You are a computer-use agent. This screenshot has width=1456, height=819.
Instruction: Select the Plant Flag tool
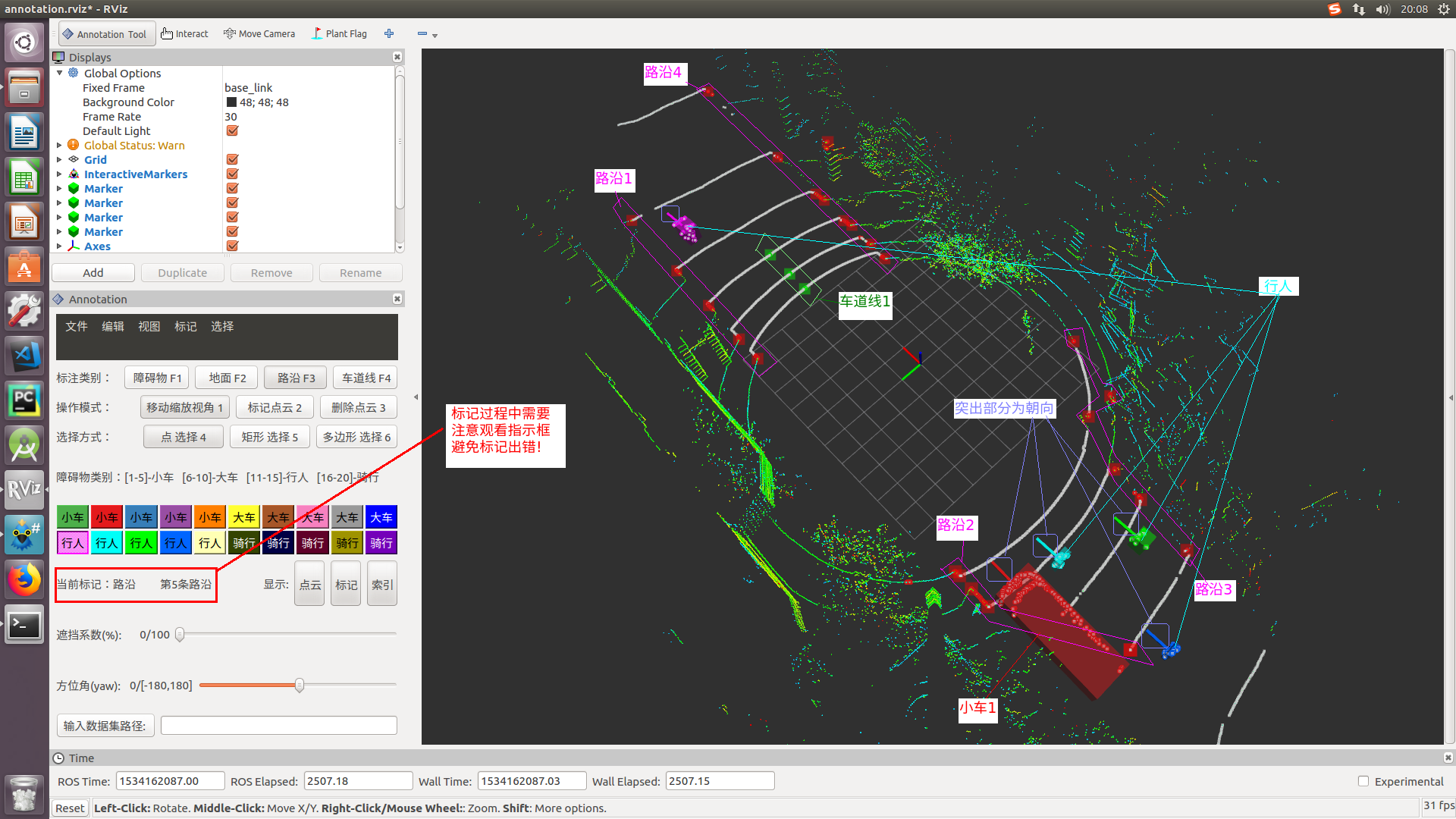340,33
